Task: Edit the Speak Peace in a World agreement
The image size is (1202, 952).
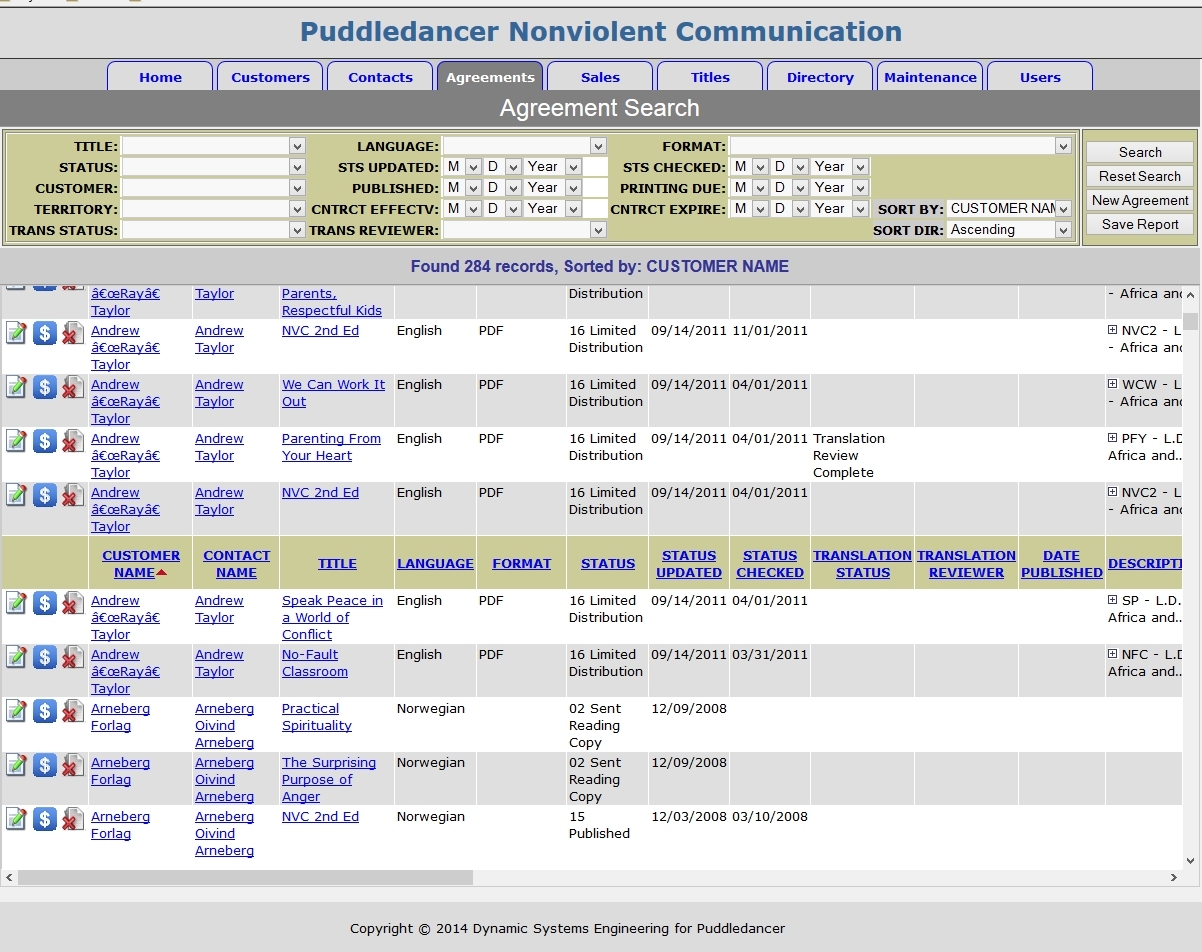Action: (x=16, y=603)
